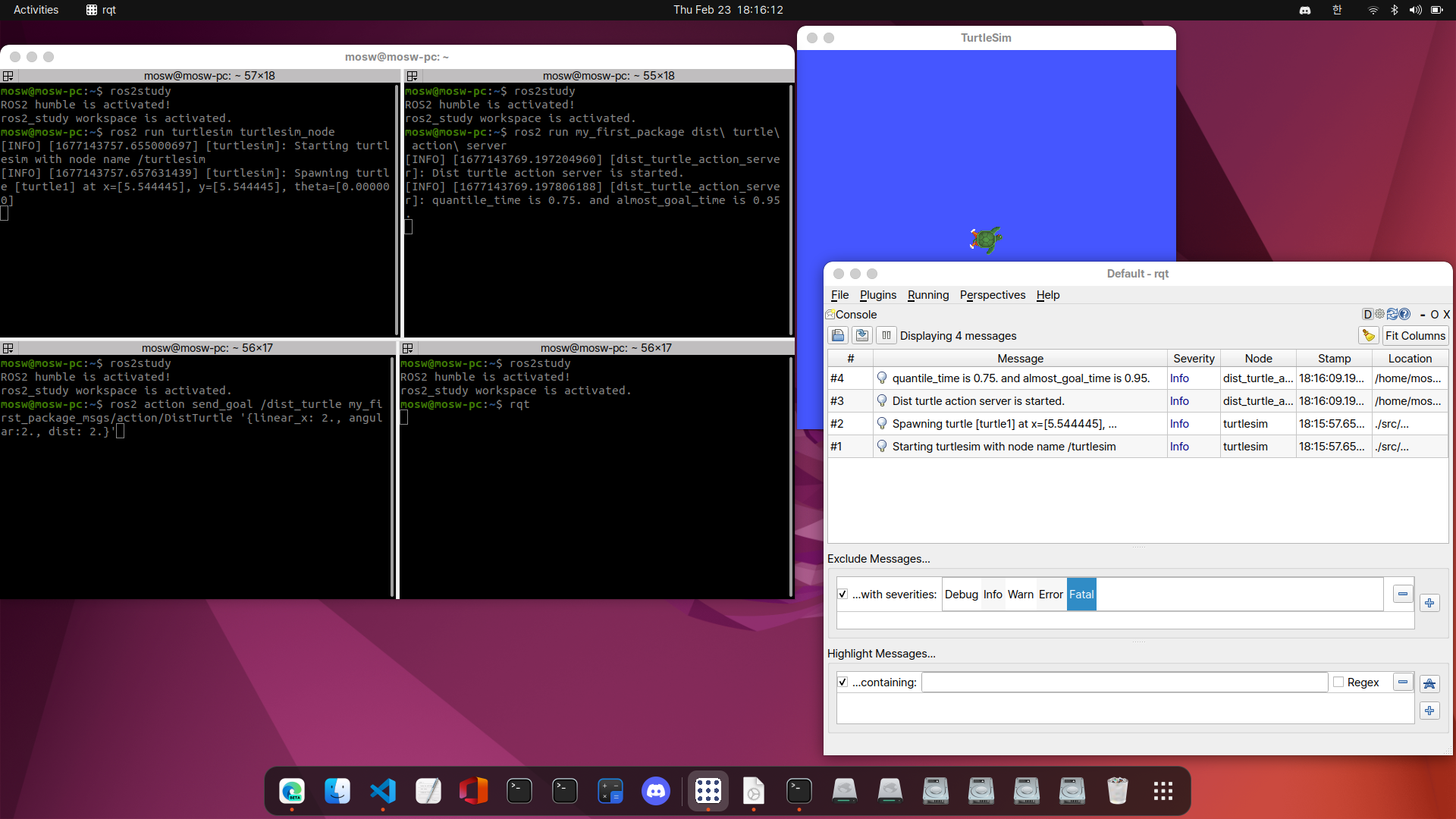
Task: Pause the console message stream
Action: point(886,335)
